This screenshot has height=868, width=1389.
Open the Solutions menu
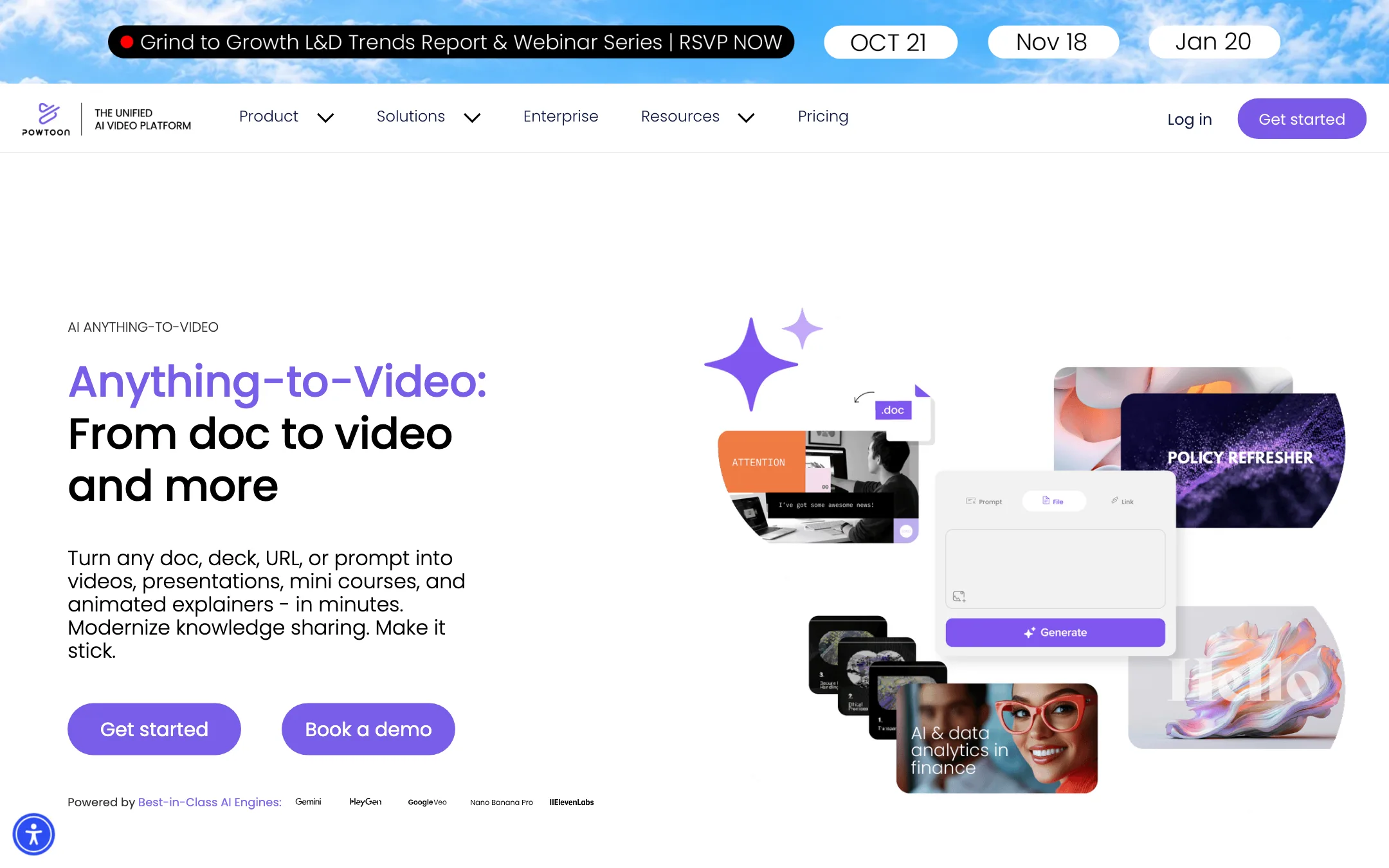(411, 116)
